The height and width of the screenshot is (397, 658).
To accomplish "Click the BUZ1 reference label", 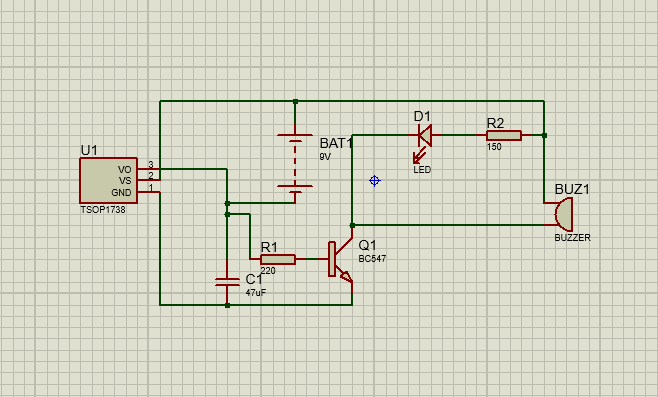I will coord(572,189).
